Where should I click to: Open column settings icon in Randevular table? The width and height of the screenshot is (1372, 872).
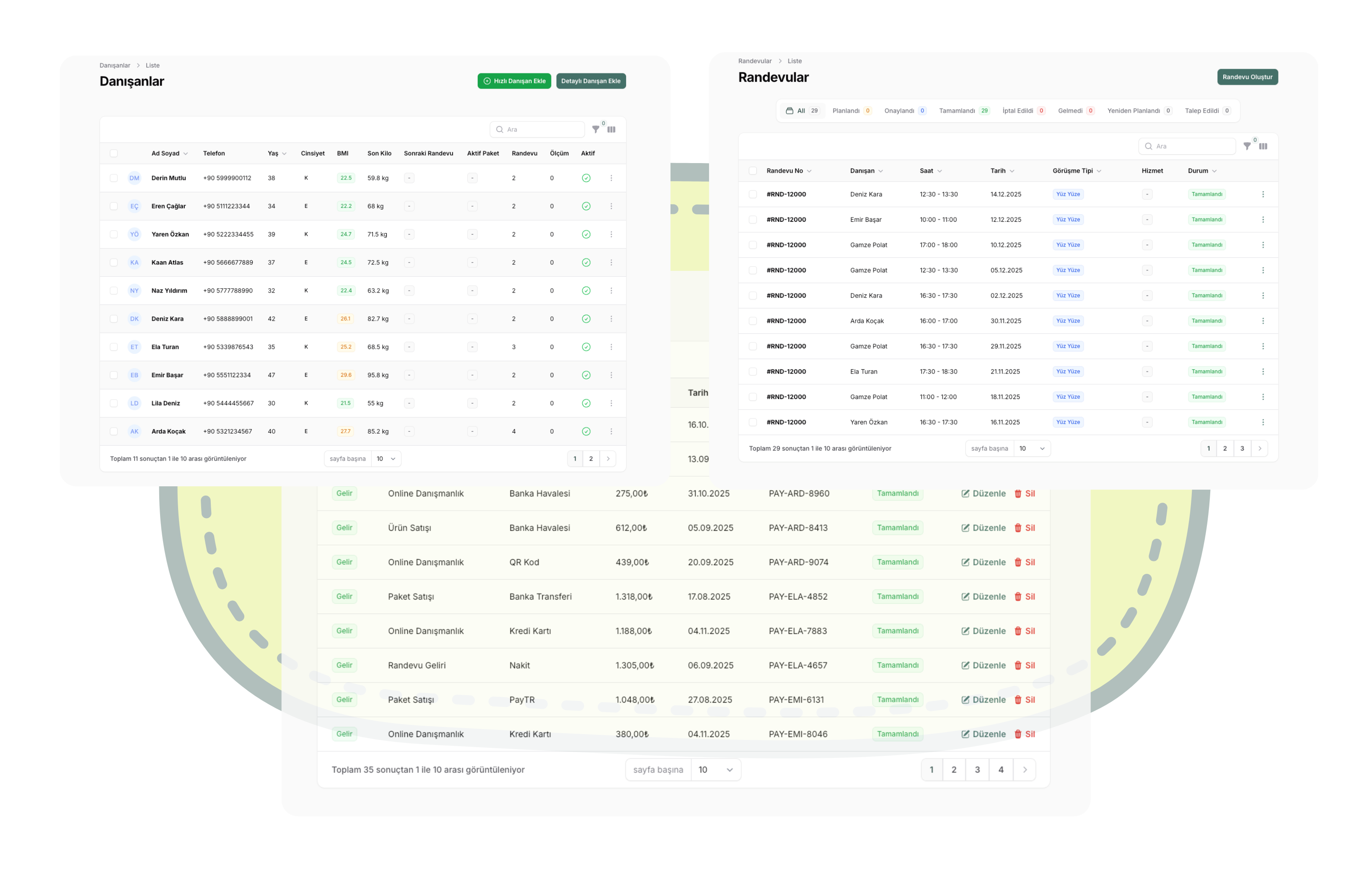1263,146
